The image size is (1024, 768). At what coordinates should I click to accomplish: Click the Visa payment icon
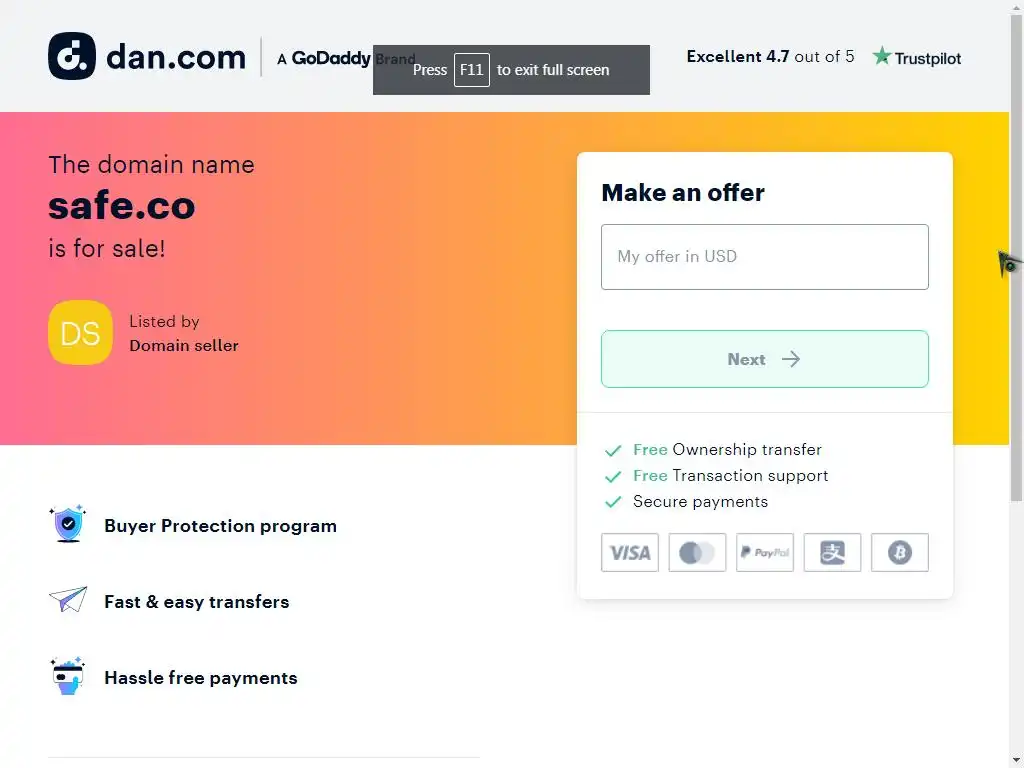pos(630,553)
